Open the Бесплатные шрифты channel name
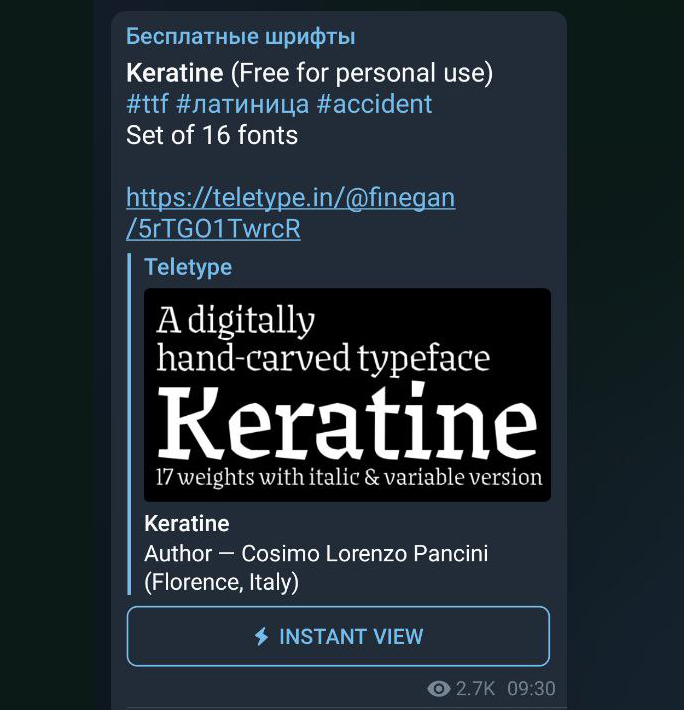 [240, 37]
